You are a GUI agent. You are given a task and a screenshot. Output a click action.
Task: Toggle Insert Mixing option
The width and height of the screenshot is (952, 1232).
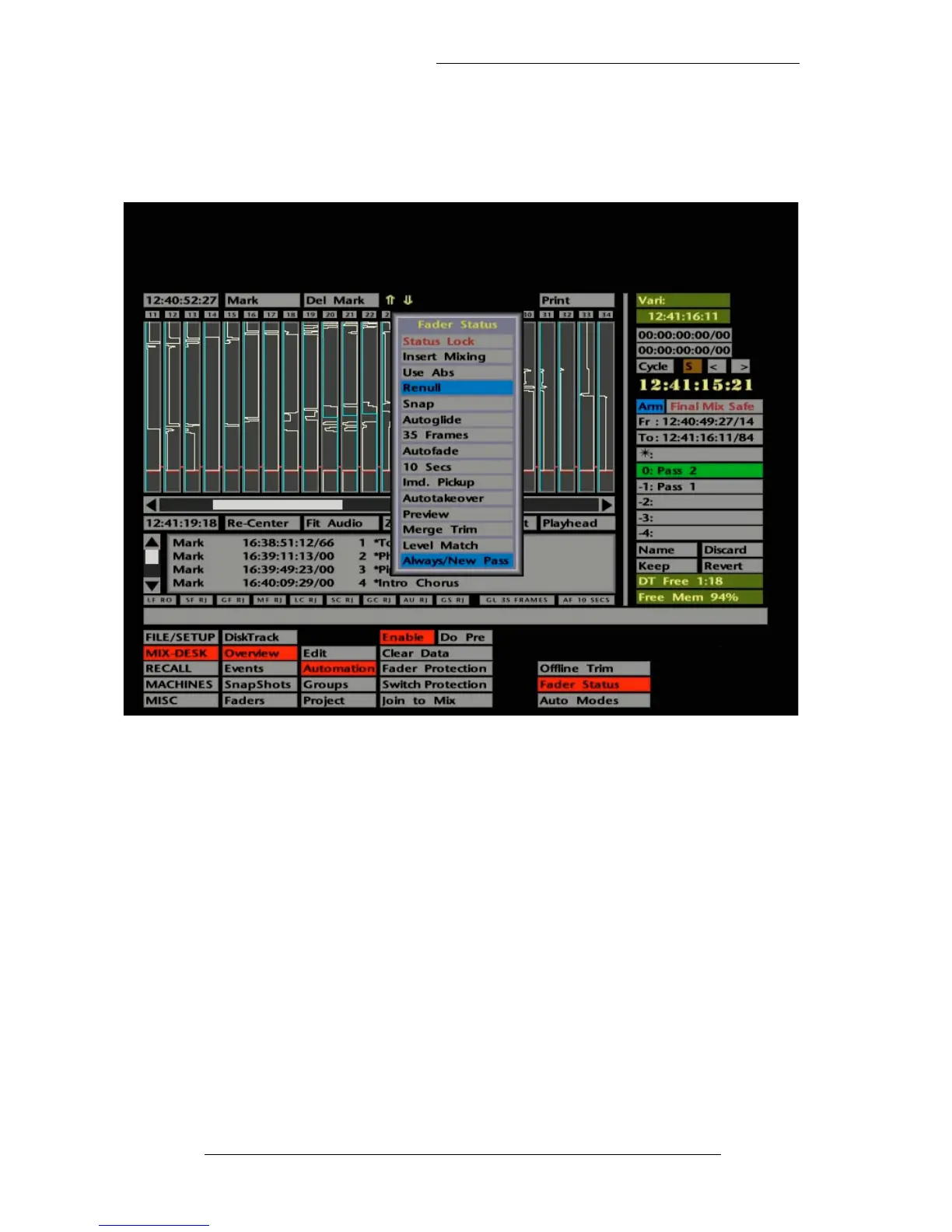[x=457, y=356]
